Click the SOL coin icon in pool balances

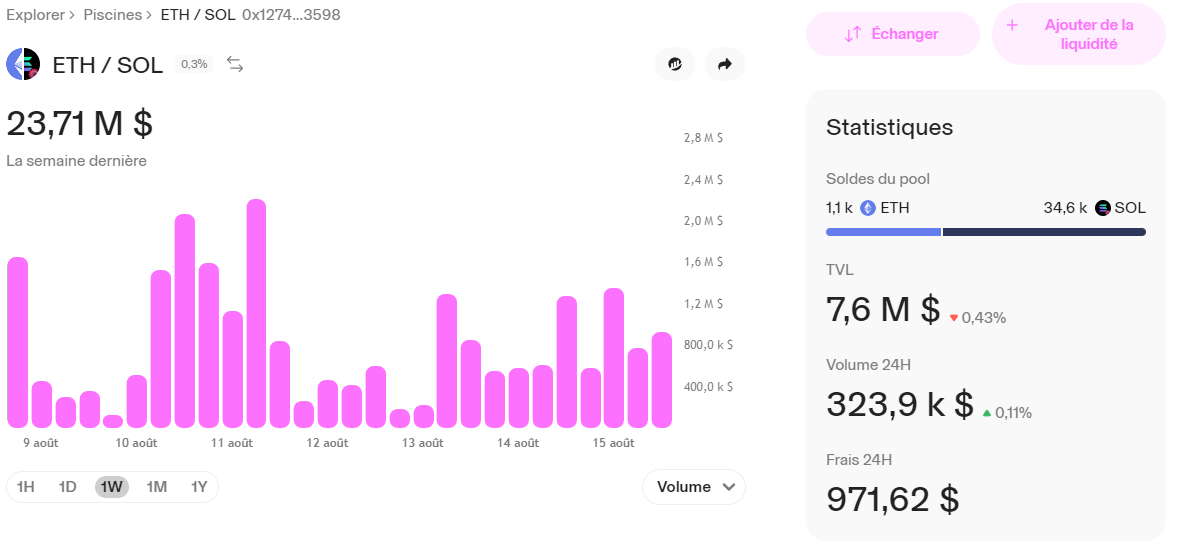point(1103,208)
